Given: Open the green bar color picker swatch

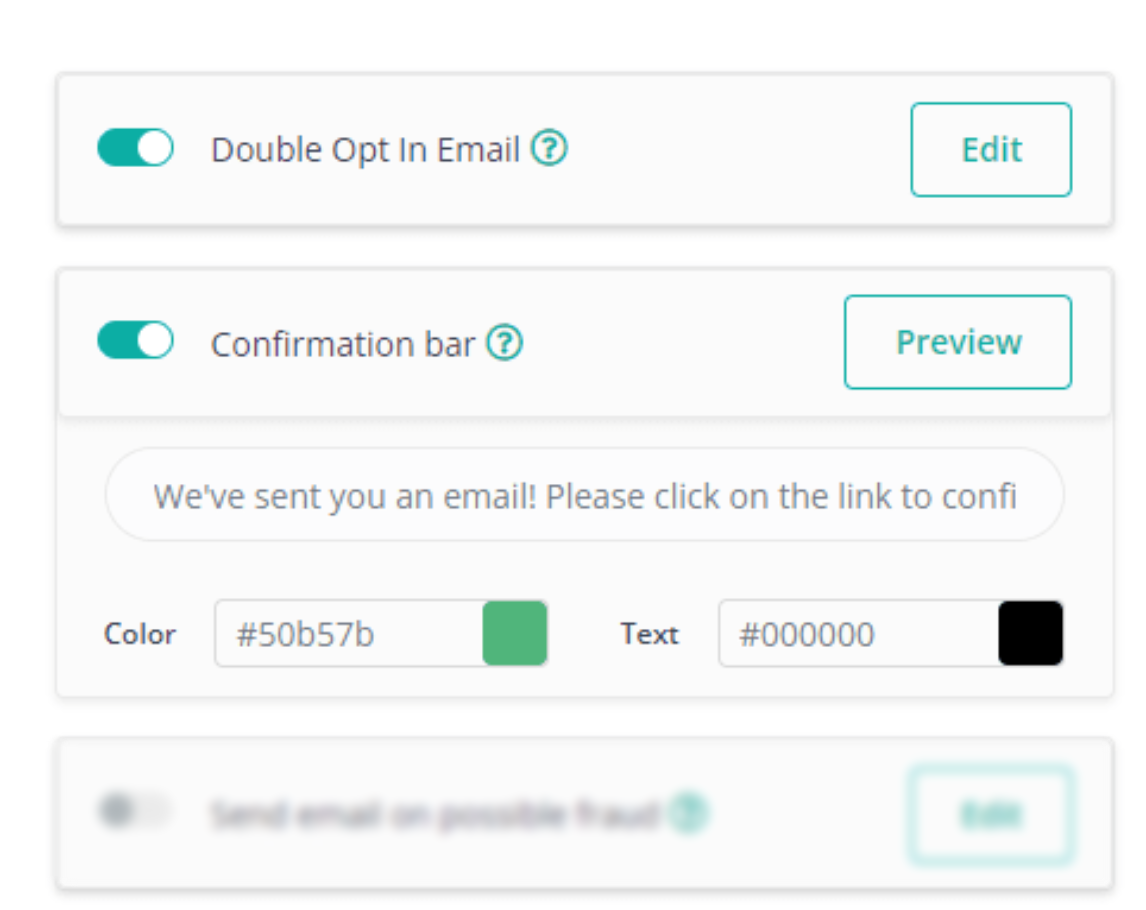Looking at the screenshot, I should coord(519,633).
